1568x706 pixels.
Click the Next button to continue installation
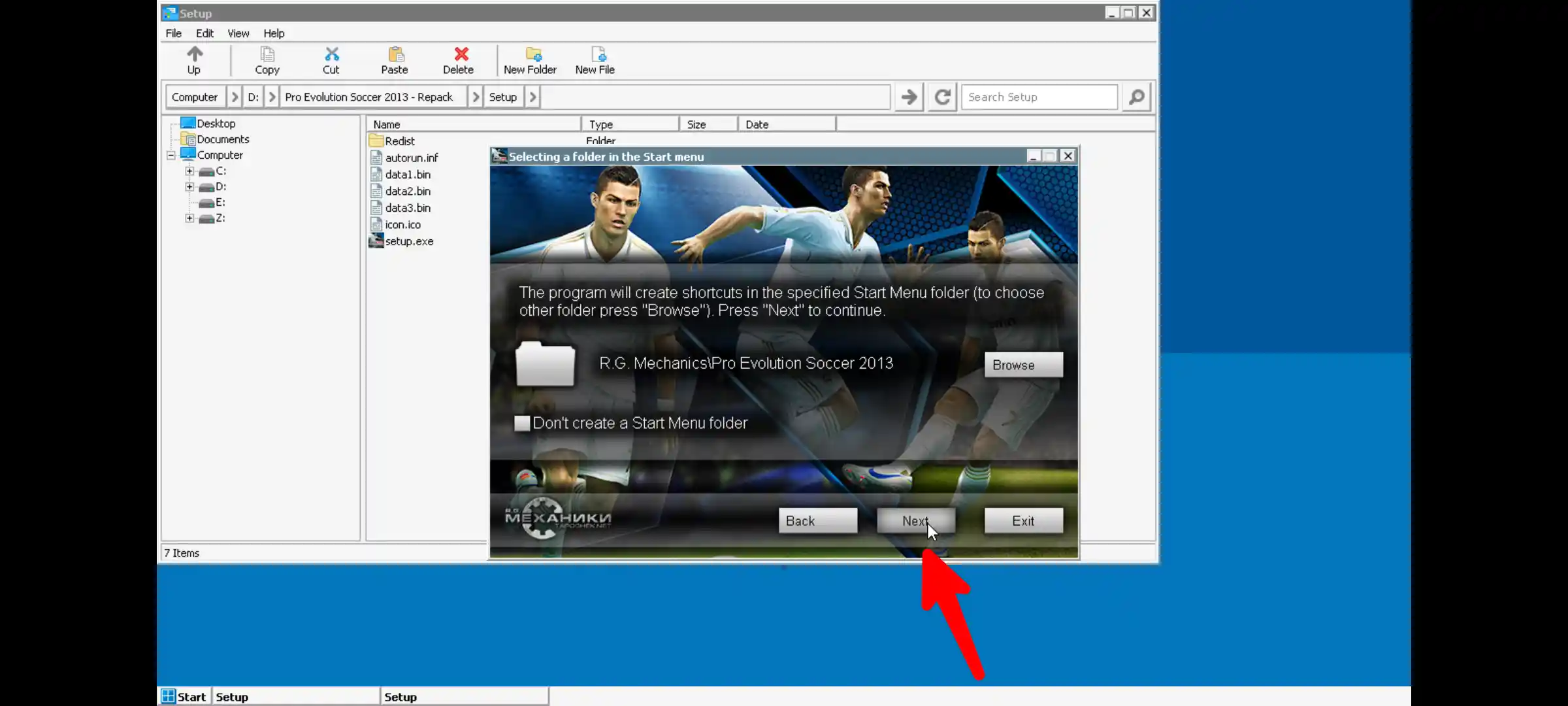click(x=915, y=520)
